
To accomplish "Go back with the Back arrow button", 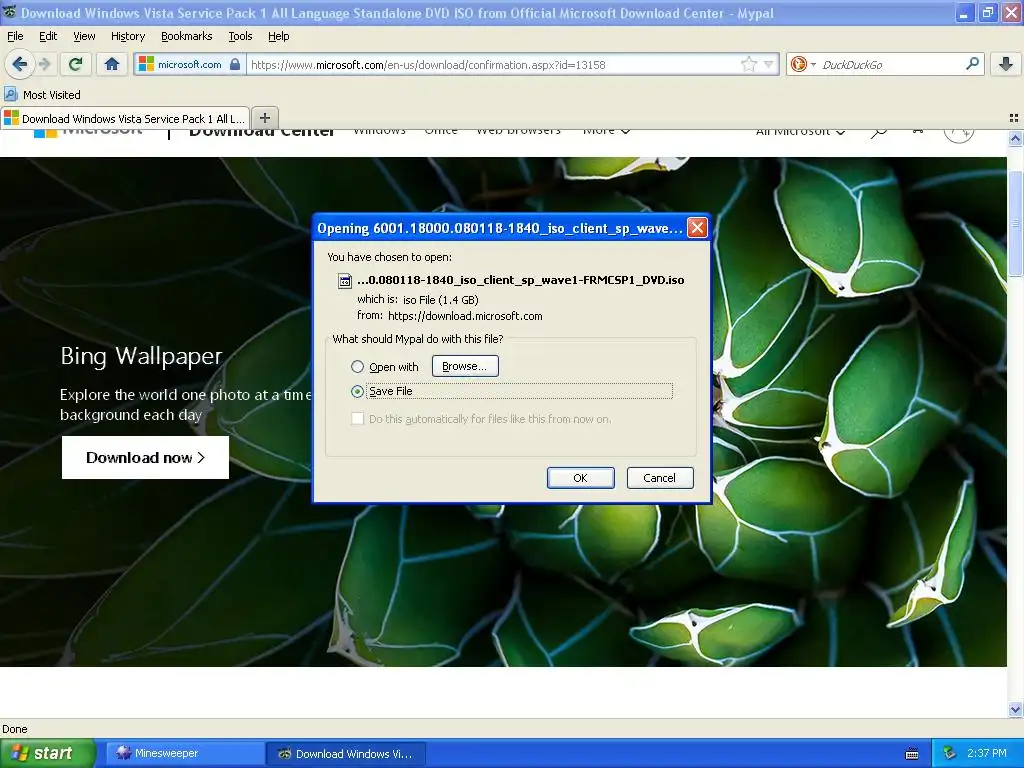I will [19, 64].
